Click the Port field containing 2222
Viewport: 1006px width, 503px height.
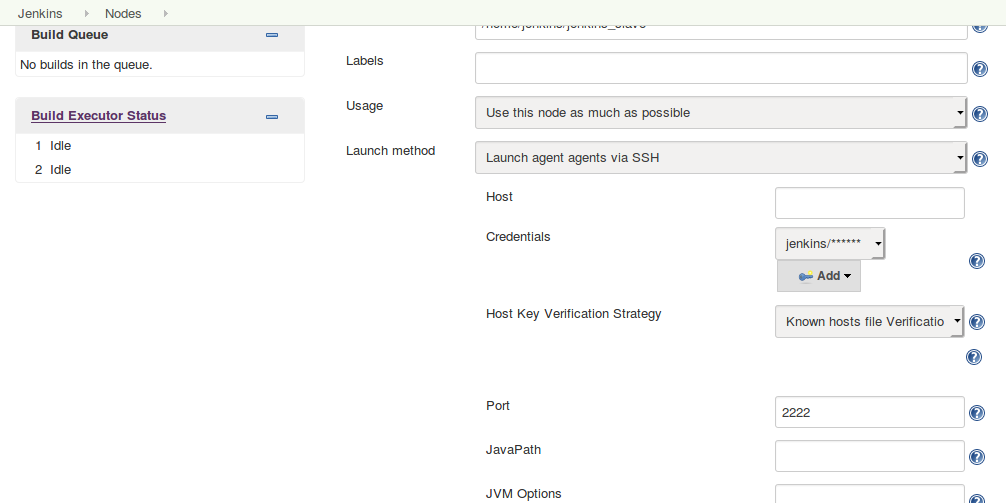(x=870, y=412)
